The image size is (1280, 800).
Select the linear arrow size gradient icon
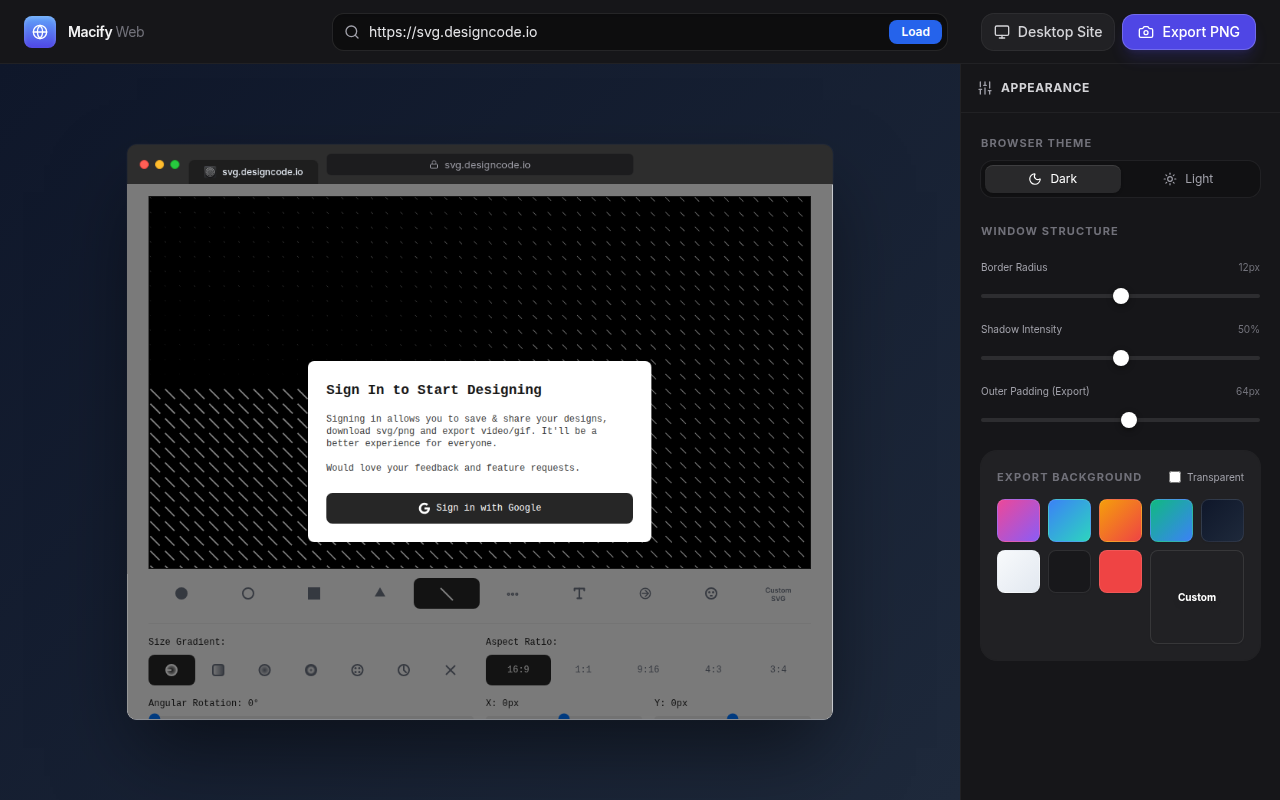click(172, 670)
